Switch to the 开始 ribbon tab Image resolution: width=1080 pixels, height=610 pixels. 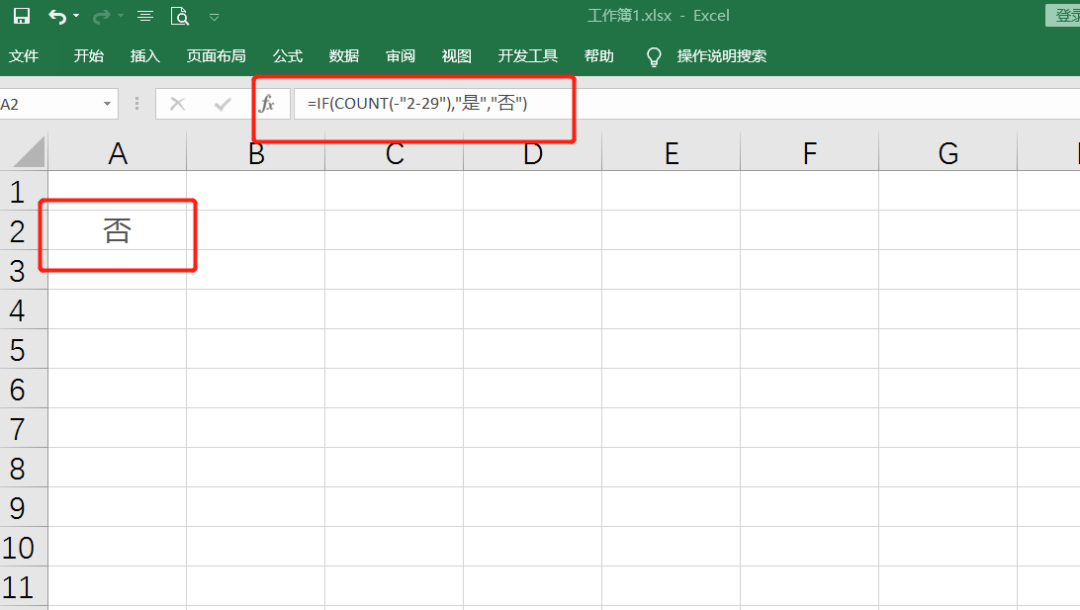point(88,56)
